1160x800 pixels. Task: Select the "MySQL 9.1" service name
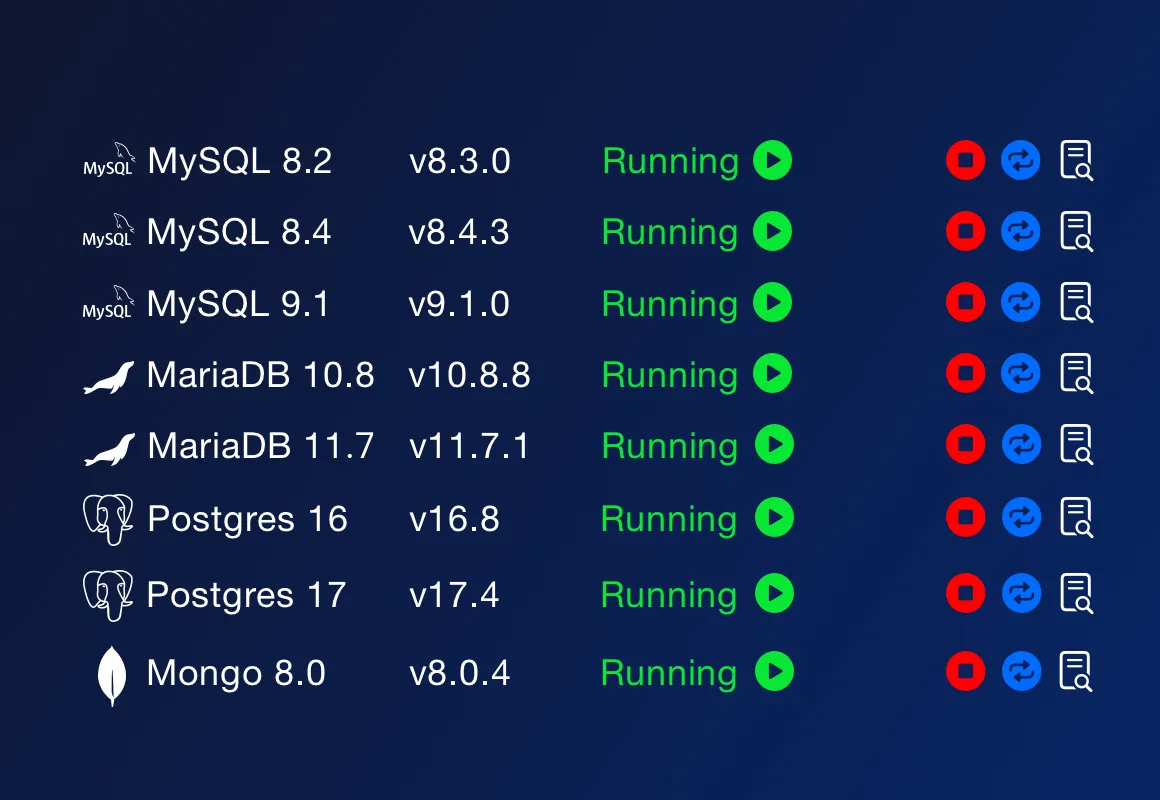click(238, 303)
